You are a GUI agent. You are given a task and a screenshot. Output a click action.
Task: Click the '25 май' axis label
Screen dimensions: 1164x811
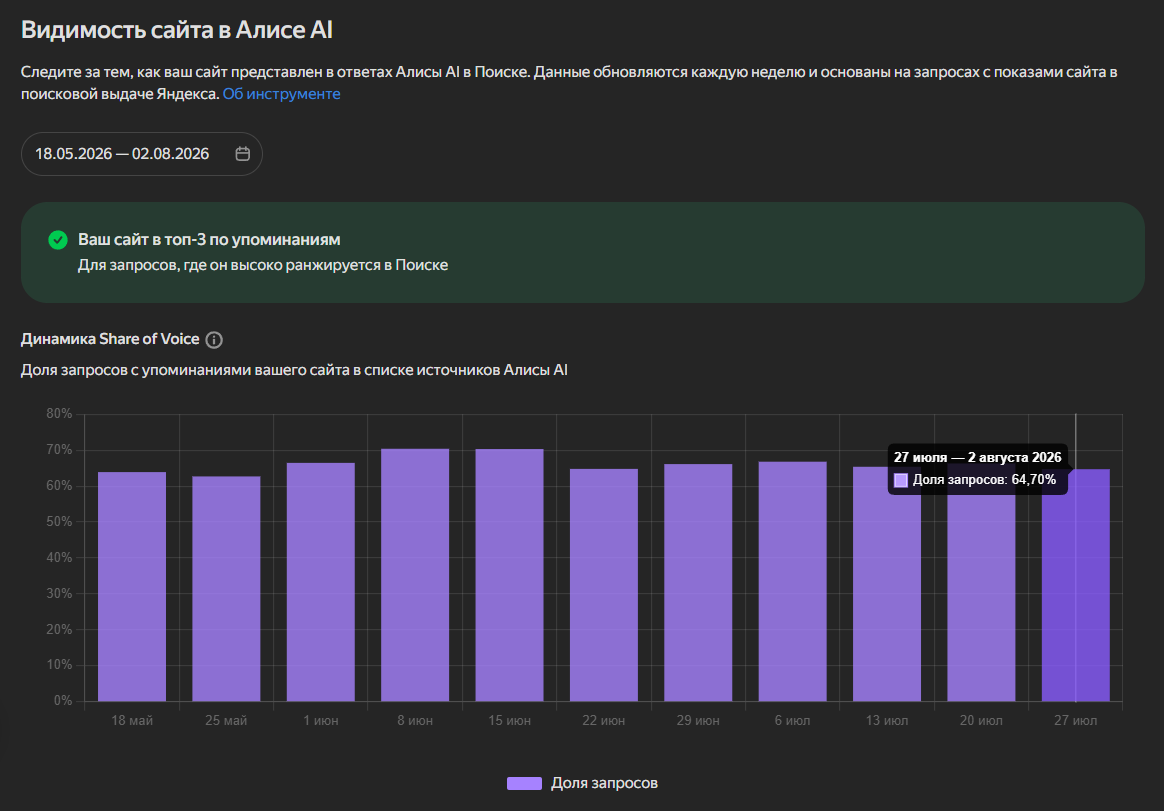point(226,720)
